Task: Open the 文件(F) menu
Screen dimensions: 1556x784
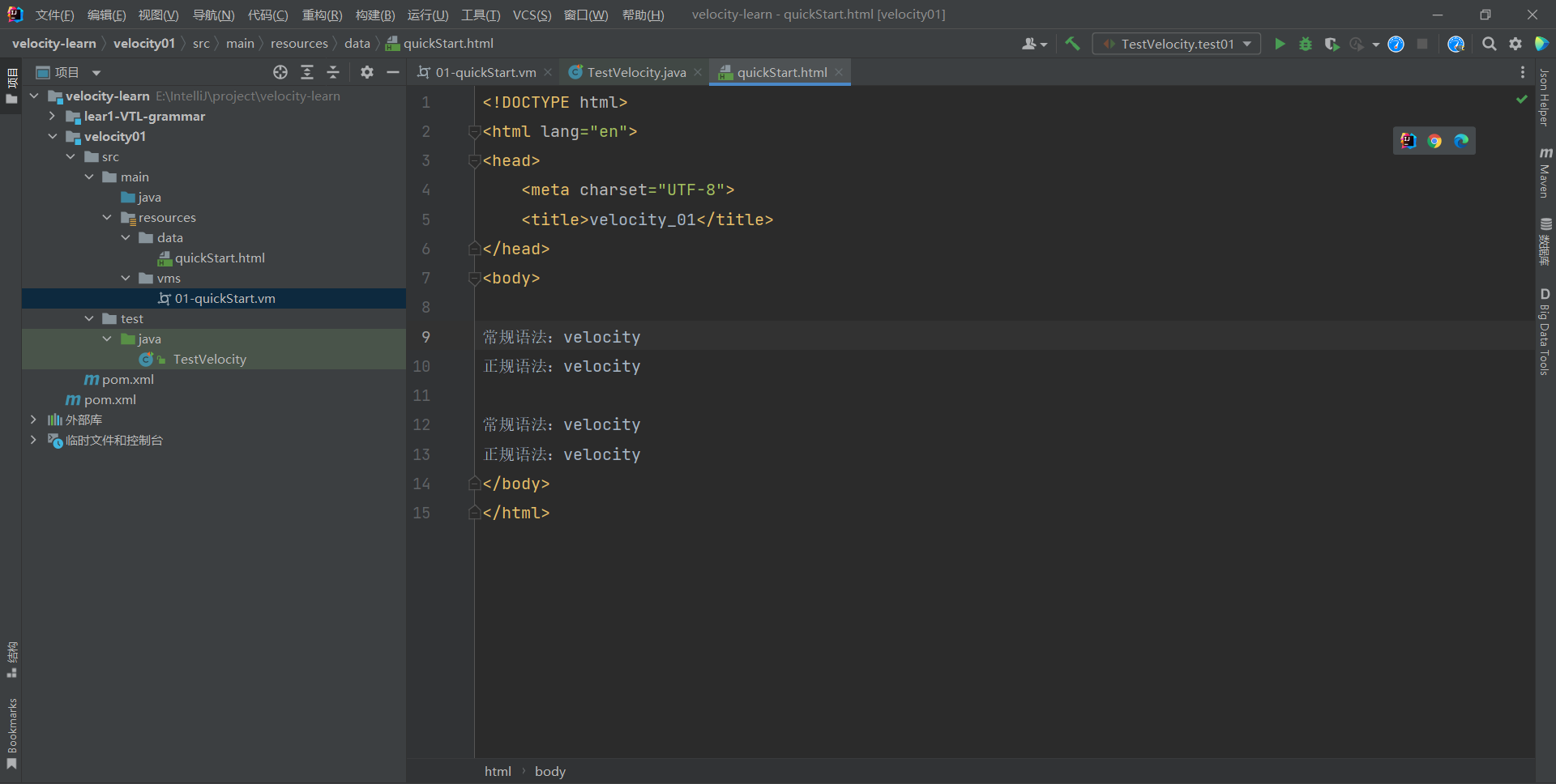Action: click(x=54, y=15)
